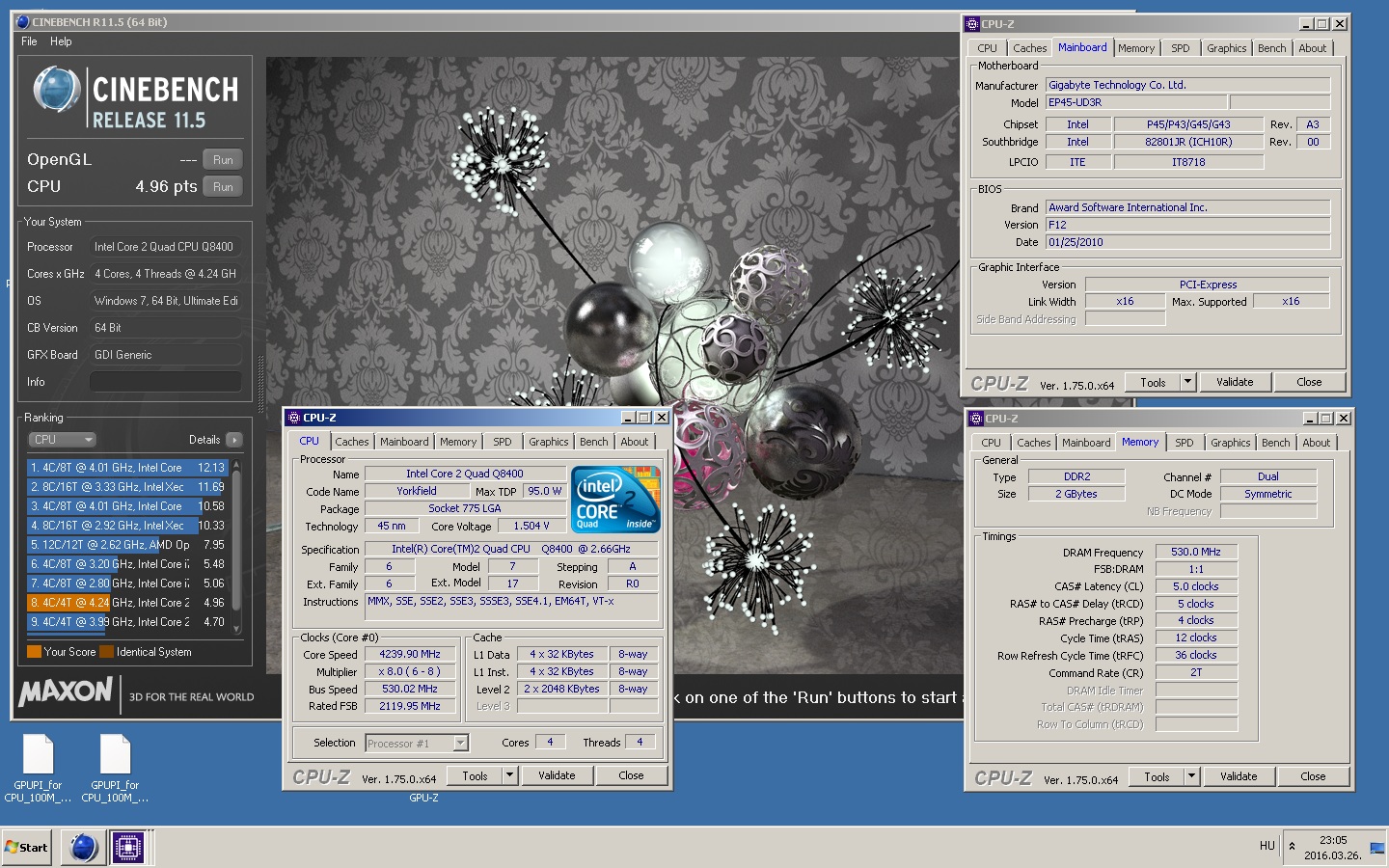Open Memory tab in the CPU tab window

(x=458, y=442)
